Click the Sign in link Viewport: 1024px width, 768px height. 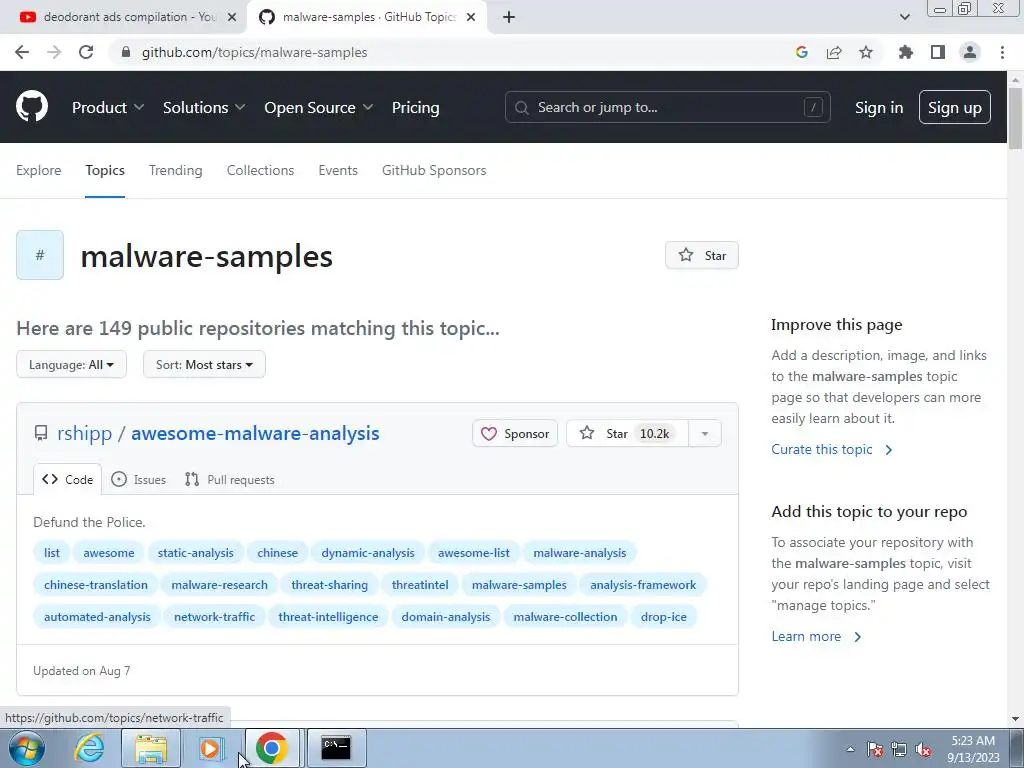point(879,108)
